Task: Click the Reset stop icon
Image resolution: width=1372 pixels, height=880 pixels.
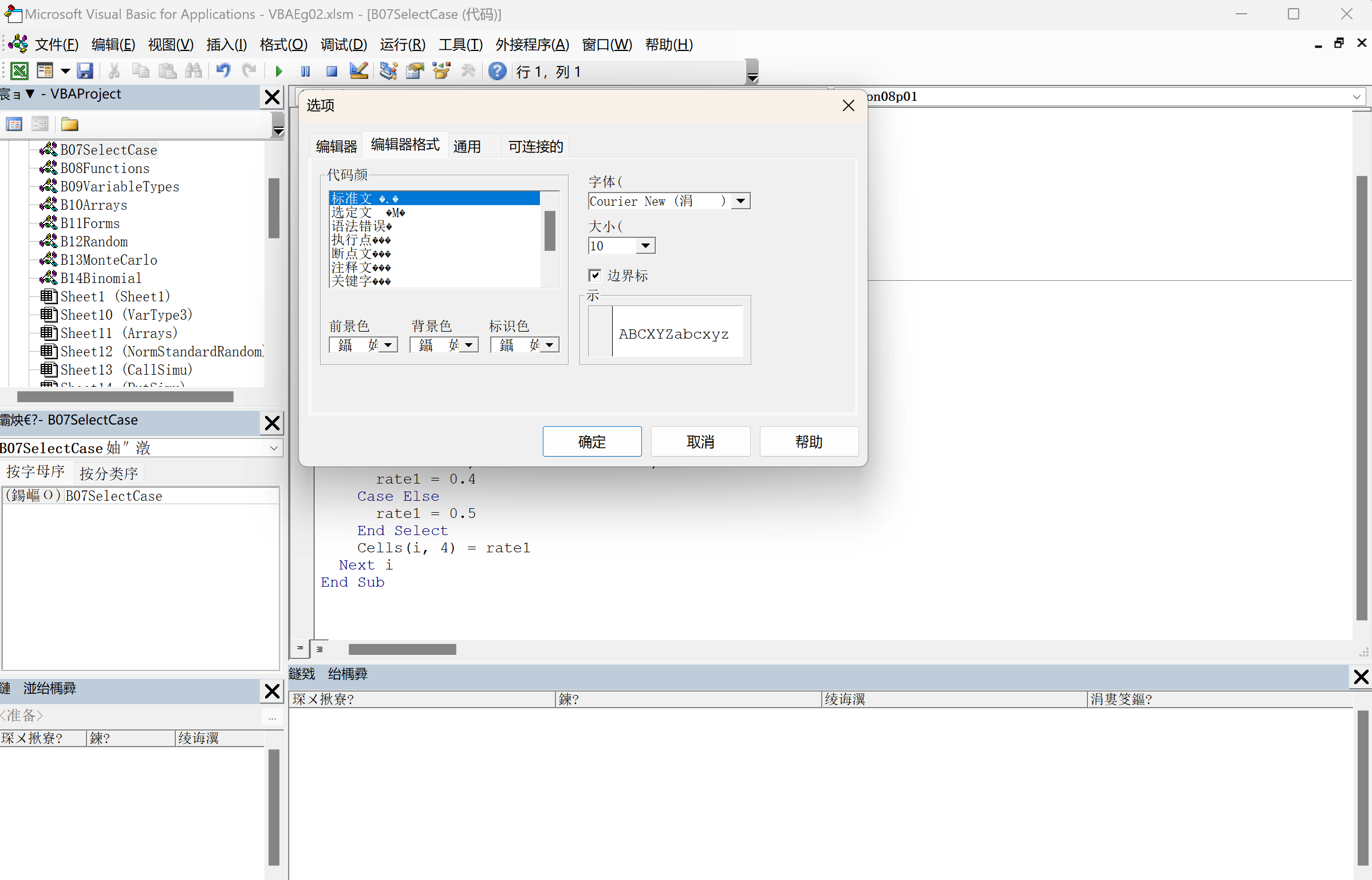Action: point(332,72)
